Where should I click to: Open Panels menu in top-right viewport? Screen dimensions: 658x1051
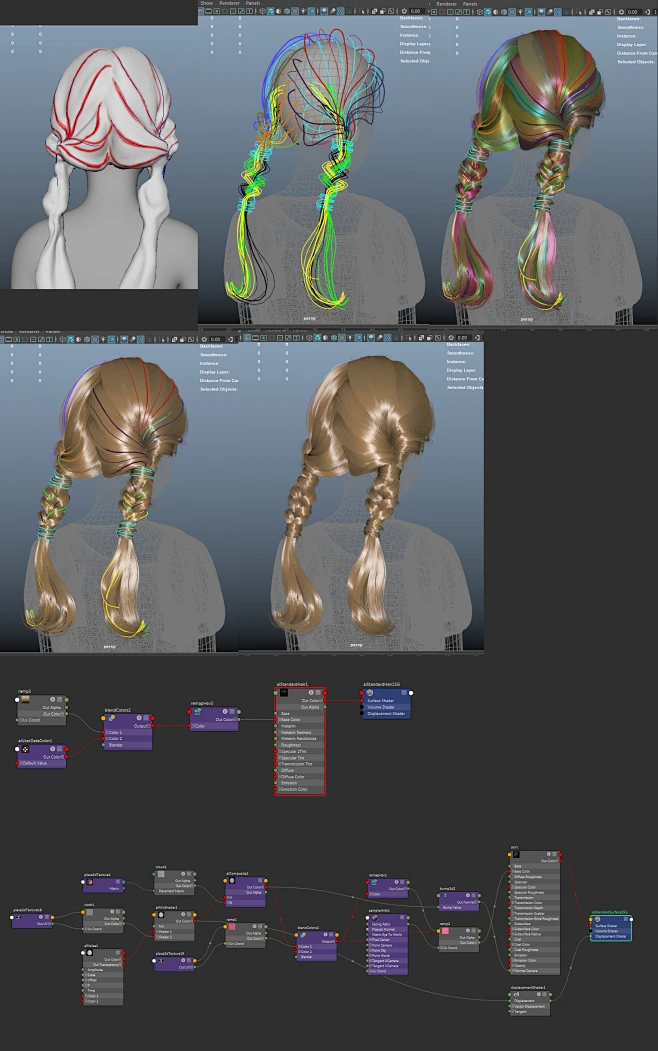[469, 4]
